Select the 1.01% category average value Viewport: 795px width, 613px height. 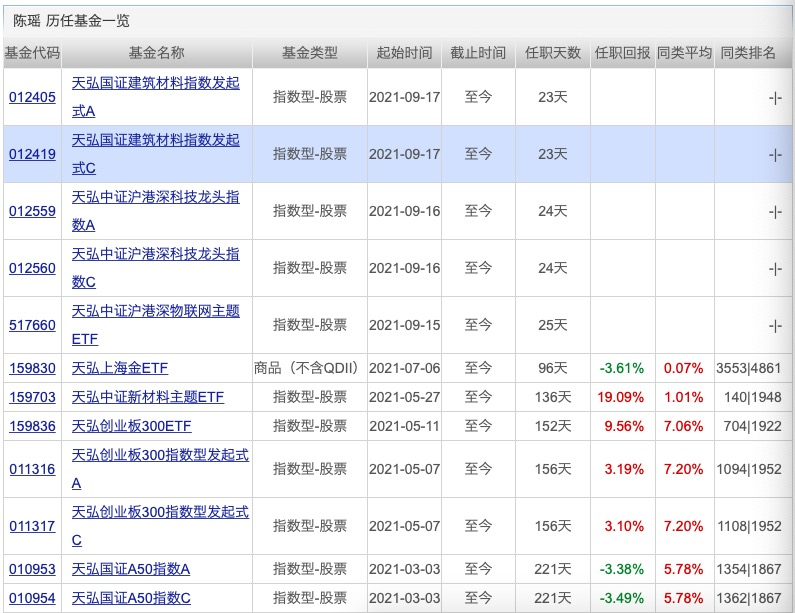(683, 397)
